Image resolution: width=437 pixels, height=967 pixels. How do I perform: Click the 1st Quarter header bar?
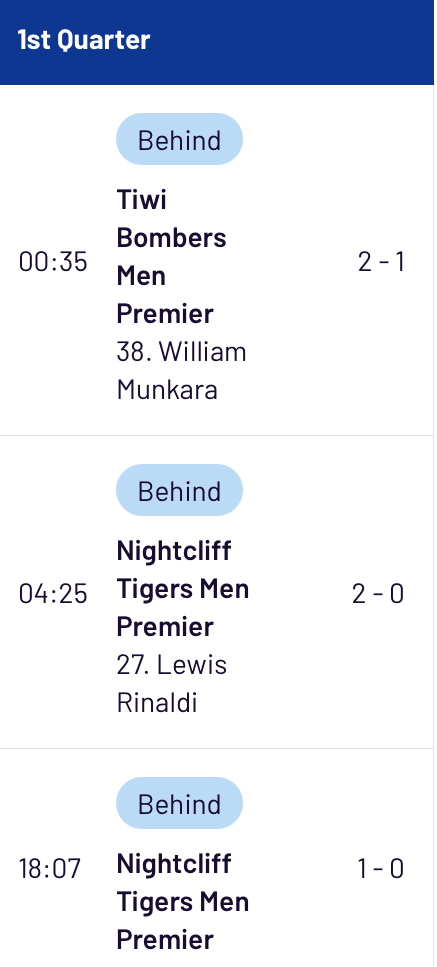click(217, 42)
